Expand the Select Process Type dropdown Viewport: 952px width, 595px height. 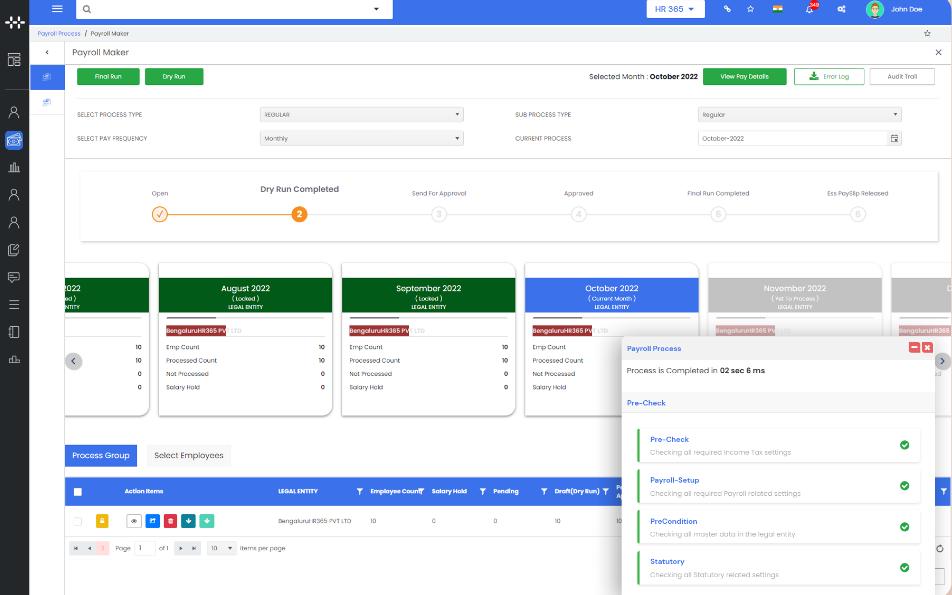(x=361, y=115)
